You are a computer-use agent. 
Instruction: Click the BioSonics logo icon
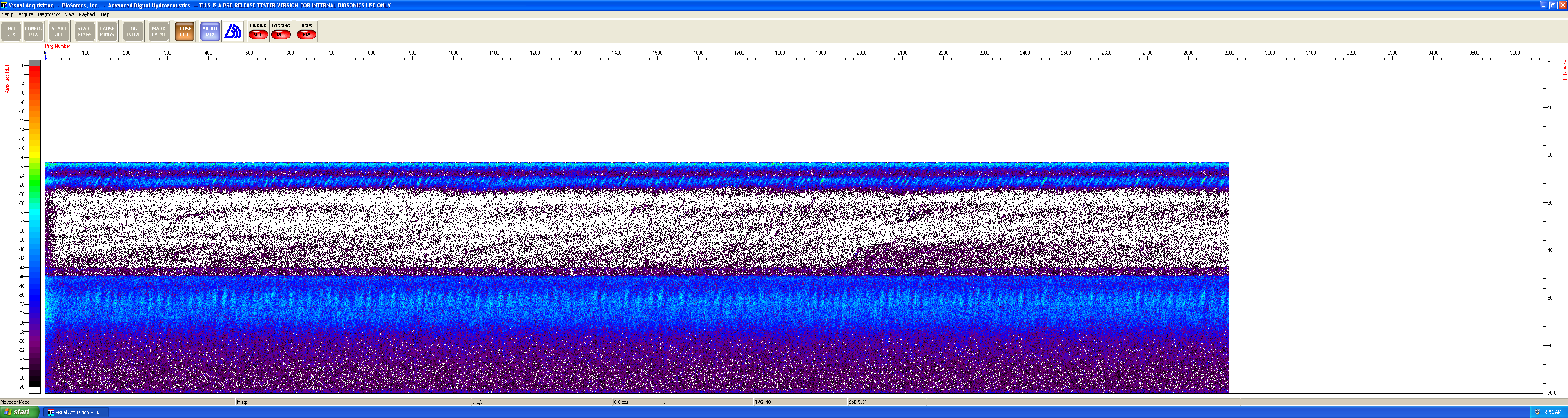[233, 31]
